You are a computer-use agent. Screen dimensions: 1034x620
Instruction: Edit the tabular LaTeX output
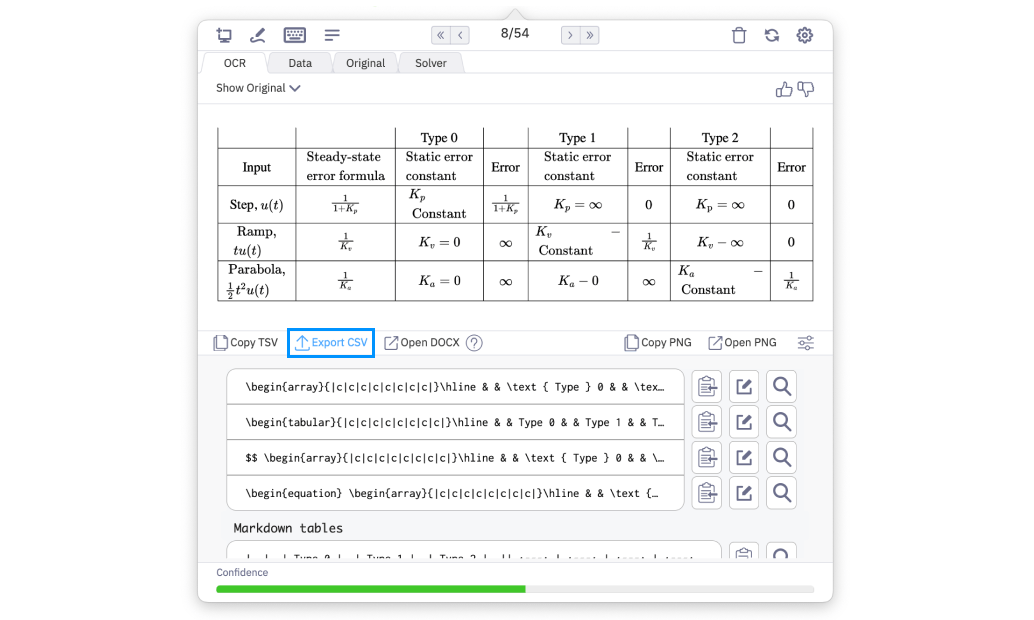[x=744, y=421]
